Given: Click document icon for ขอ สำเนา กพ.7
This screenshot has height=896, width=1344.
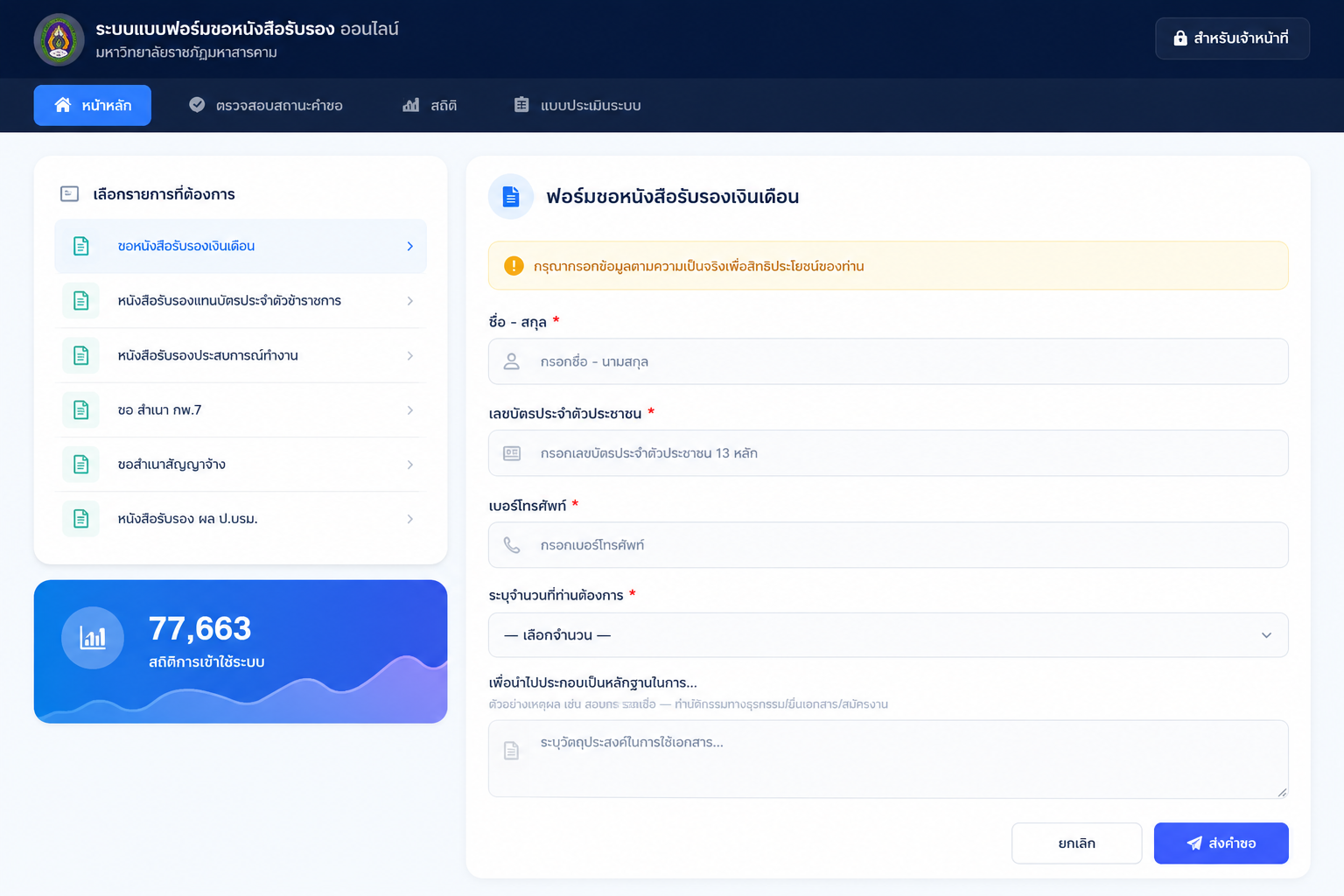Looking at the screenshot, I should point(80,409).
